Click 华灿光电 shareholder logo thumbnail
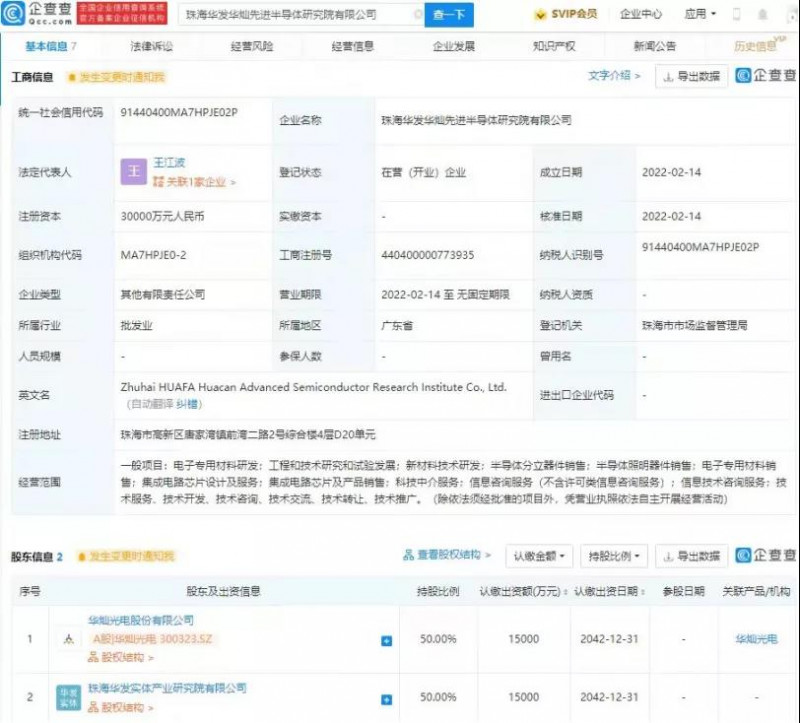800x723 pixels. [68, 639]
